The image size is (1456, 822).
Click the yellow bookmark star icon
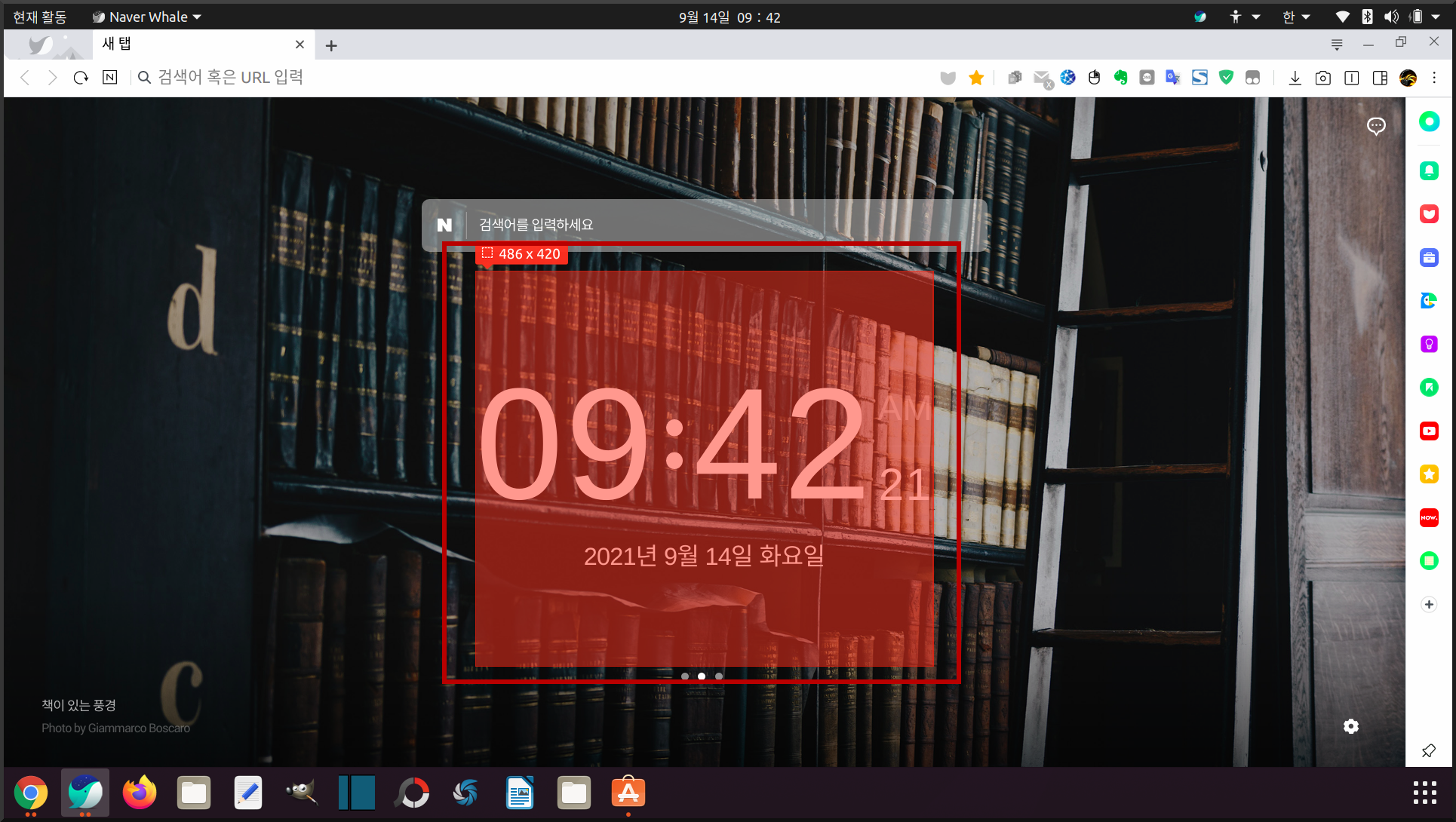pyautogui.click(x=976, y=78)
